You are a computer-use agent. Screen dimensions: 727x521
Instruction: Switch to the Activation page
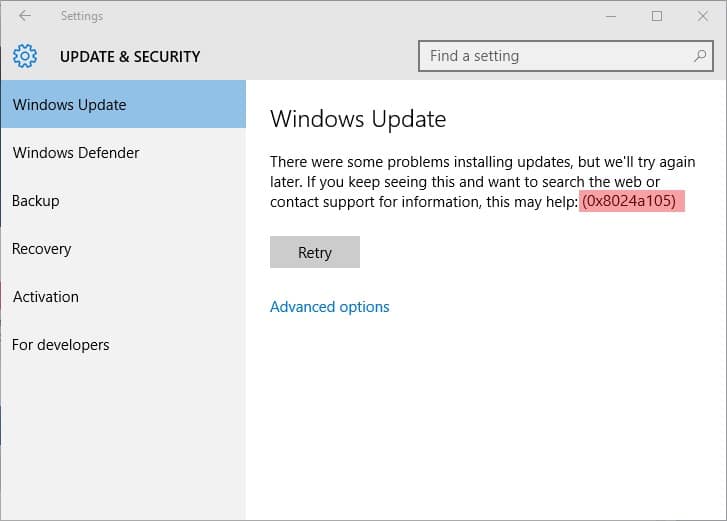coord(123,297)
